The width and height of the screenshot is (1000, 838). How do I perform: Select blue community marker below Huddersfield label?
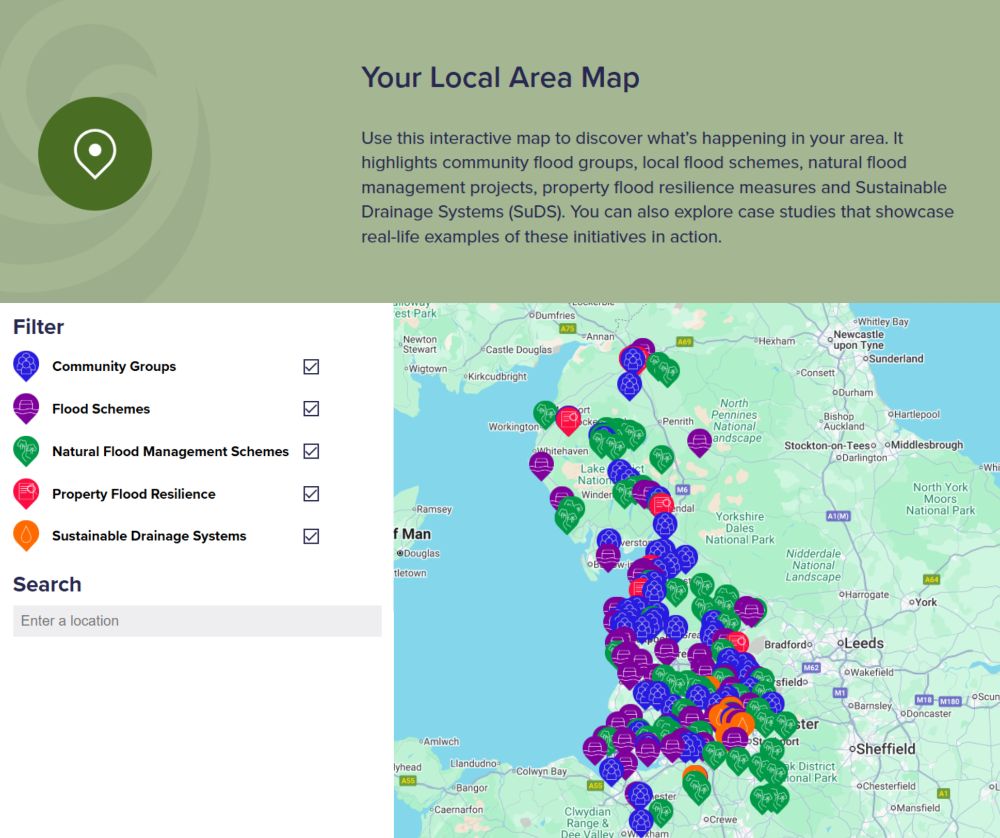coord(773,702)
